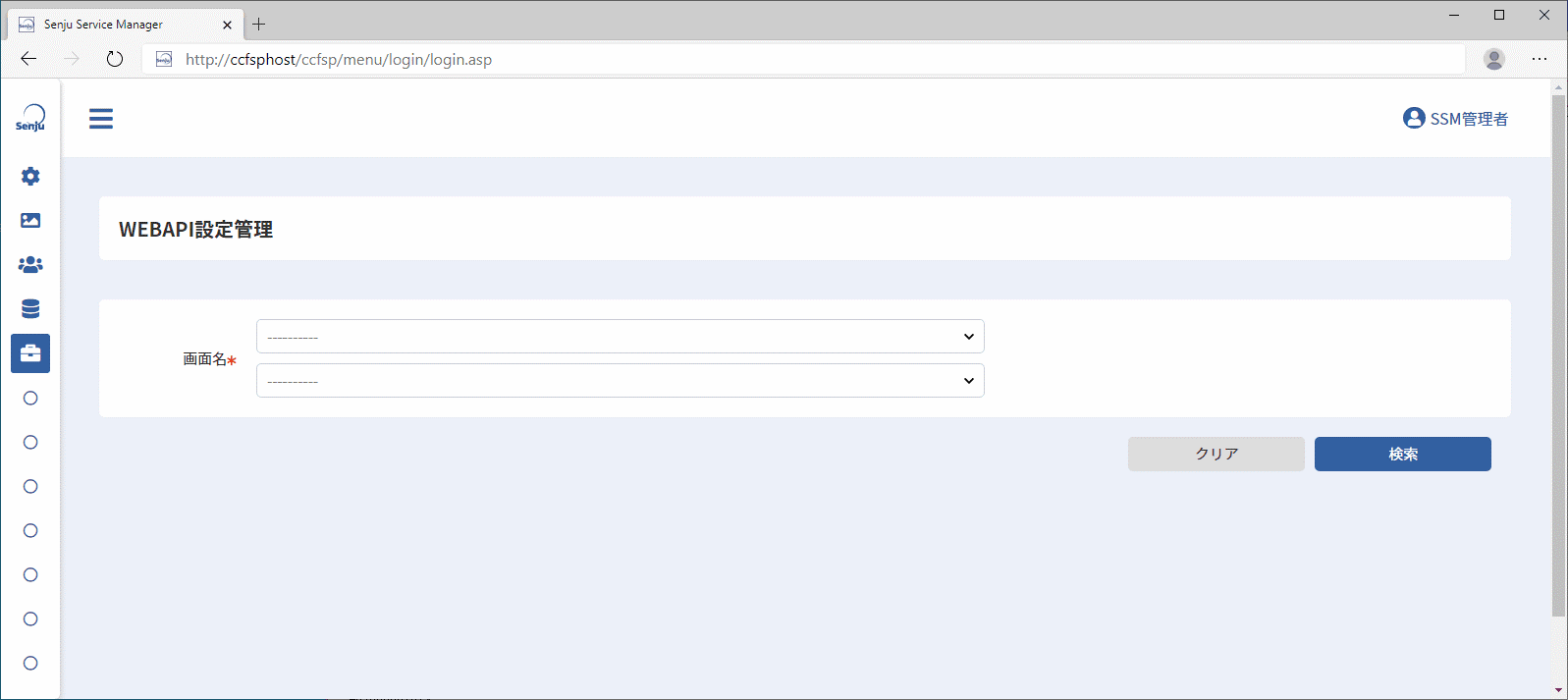Expand the second 画面名 dropdown

pos(621,381)
